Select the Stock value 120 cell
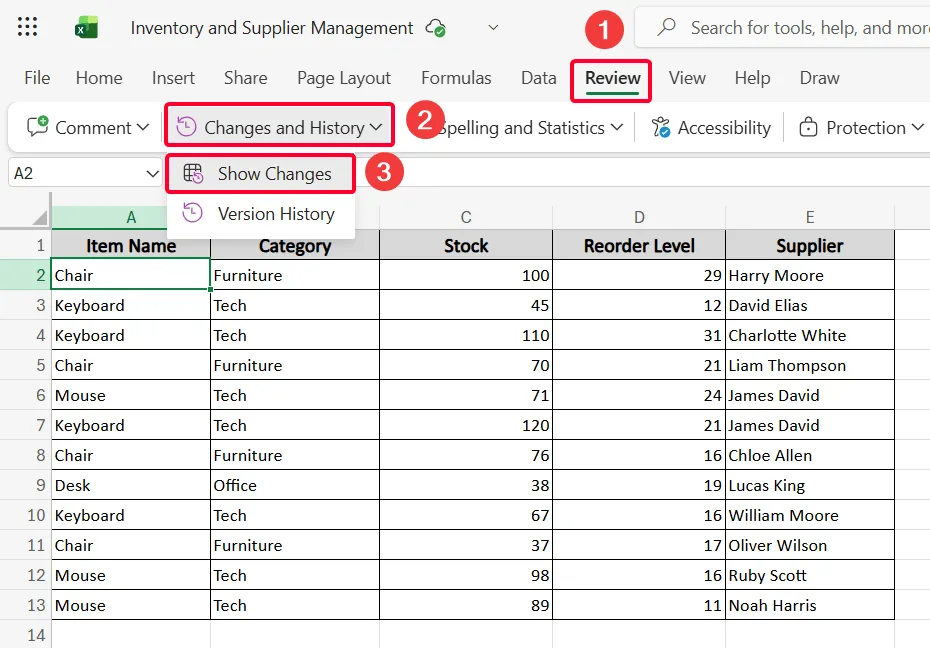Viewport: 930px width, 648px height. click(466, 425)
